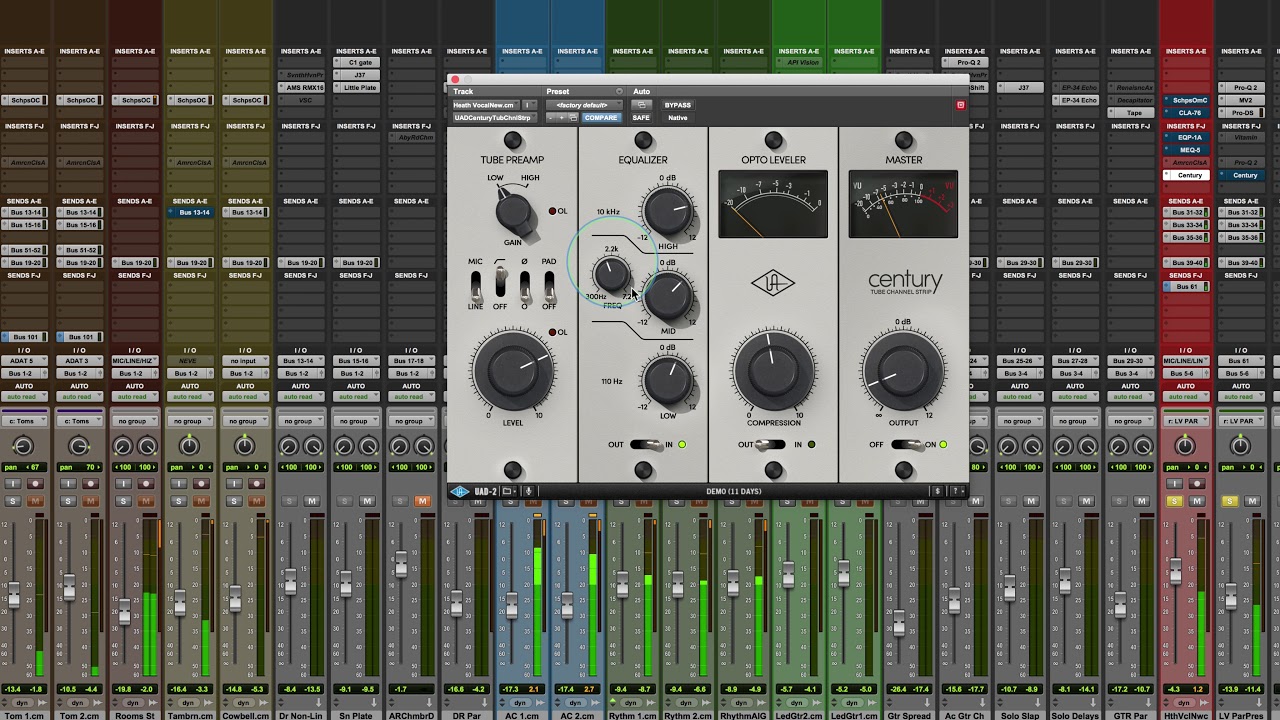This screenshot has height=720, width=1280.
Task: Click the highlighted white Century insert slot
Action: pyautogui.click(x=1188, y=175)
